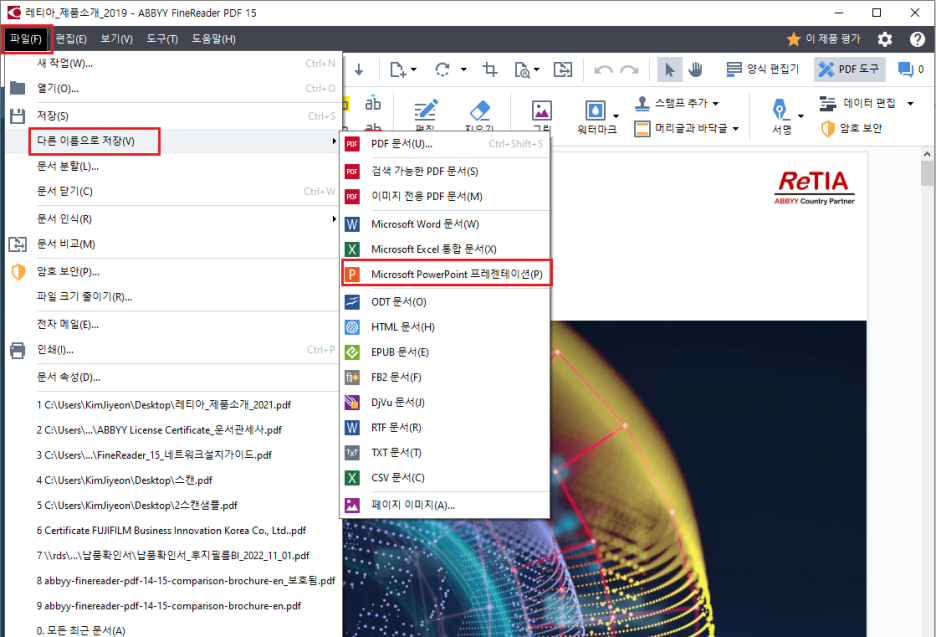Viewport: 936px width, 637px height.
Task: Expand the add page dropdown arrow
Action: (x=414, y=70)
